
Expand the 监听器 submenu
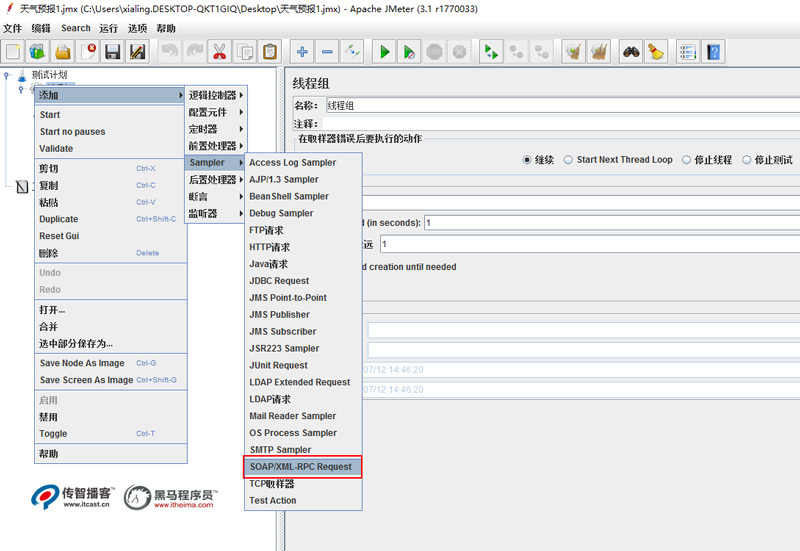click(216, 213)
